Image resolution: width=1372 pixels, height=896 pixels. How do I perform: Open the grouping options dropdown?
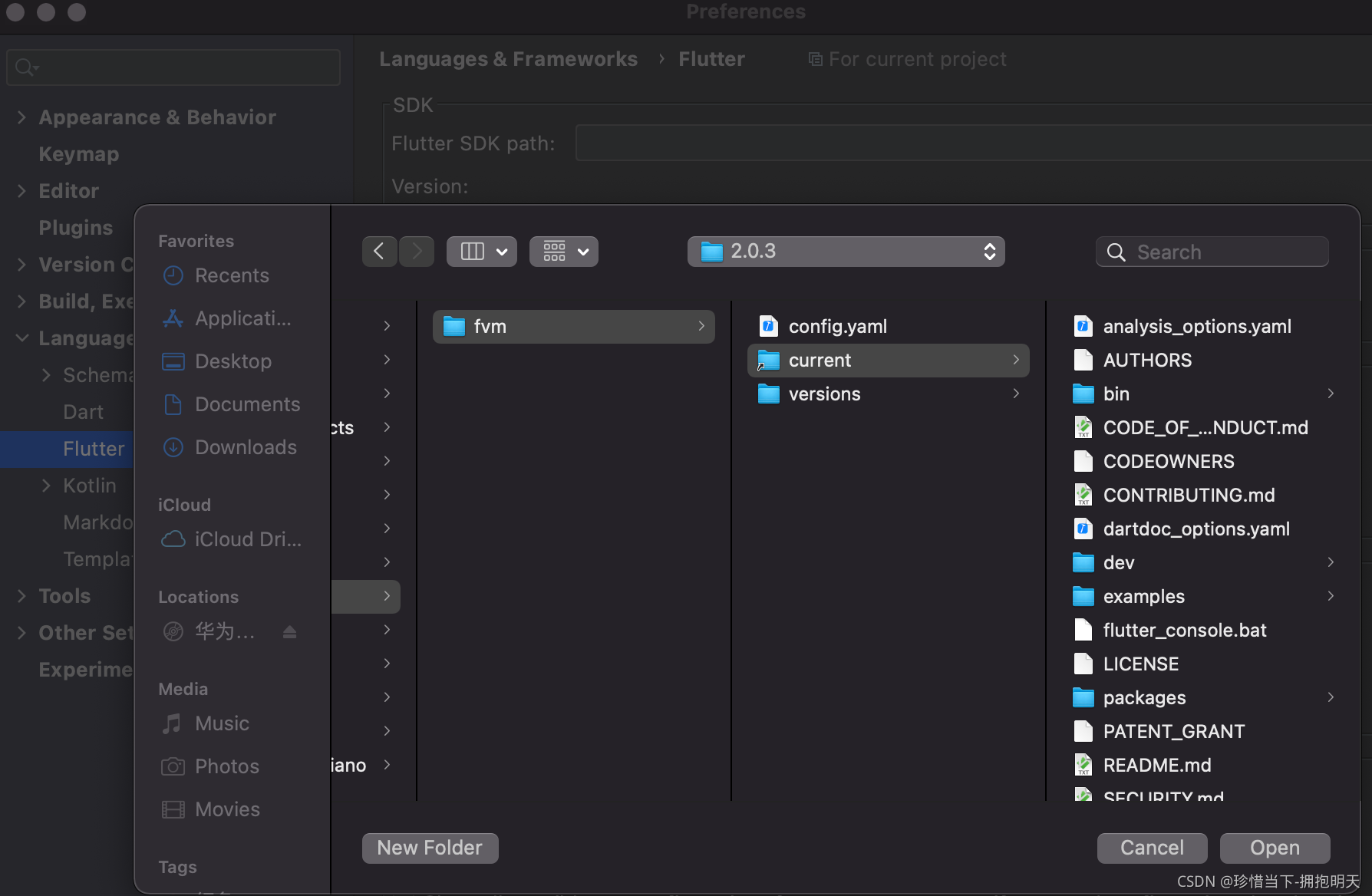[x=564, y=252]
